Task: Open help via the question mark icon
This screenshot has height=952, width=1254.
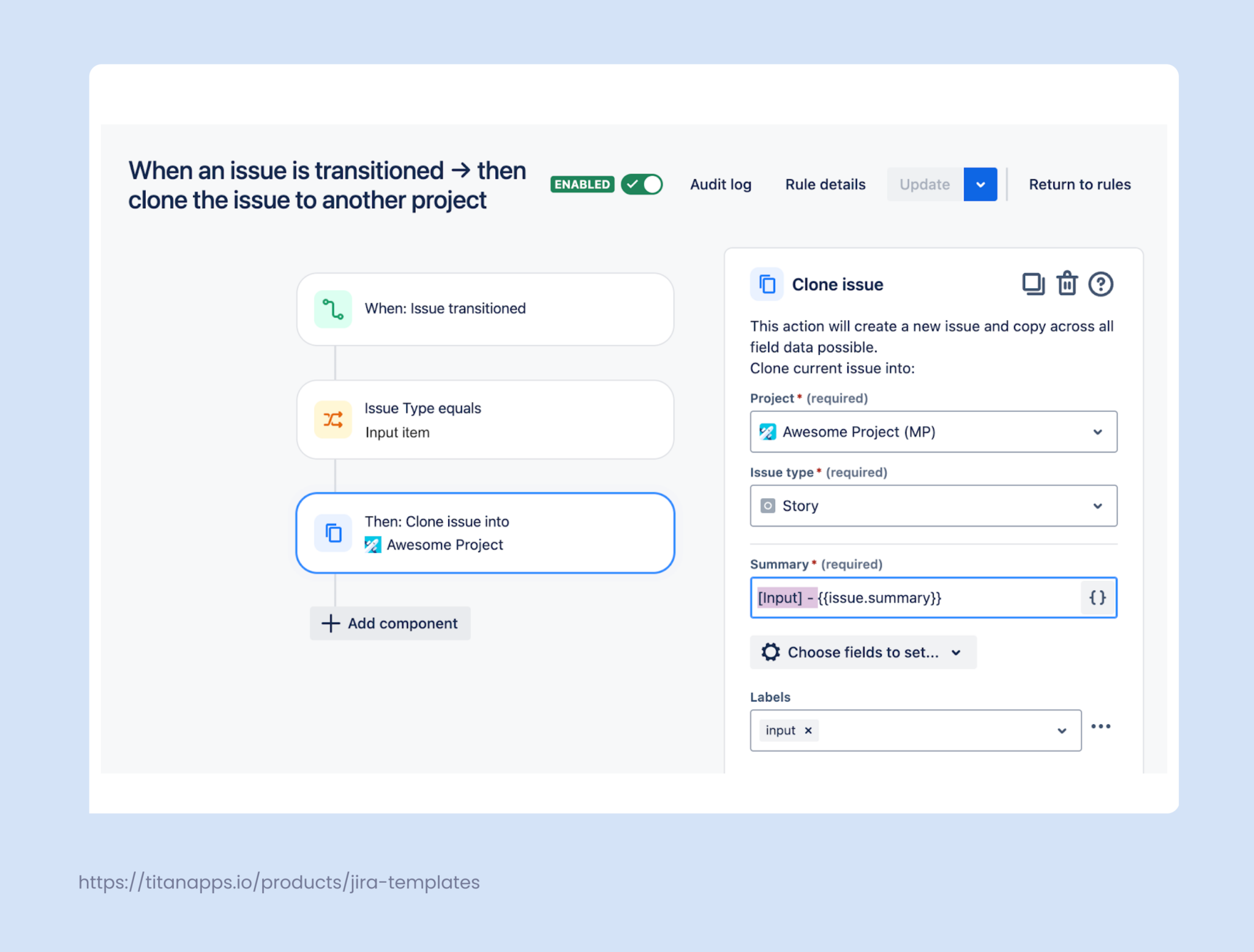Action: [1101, 283]
